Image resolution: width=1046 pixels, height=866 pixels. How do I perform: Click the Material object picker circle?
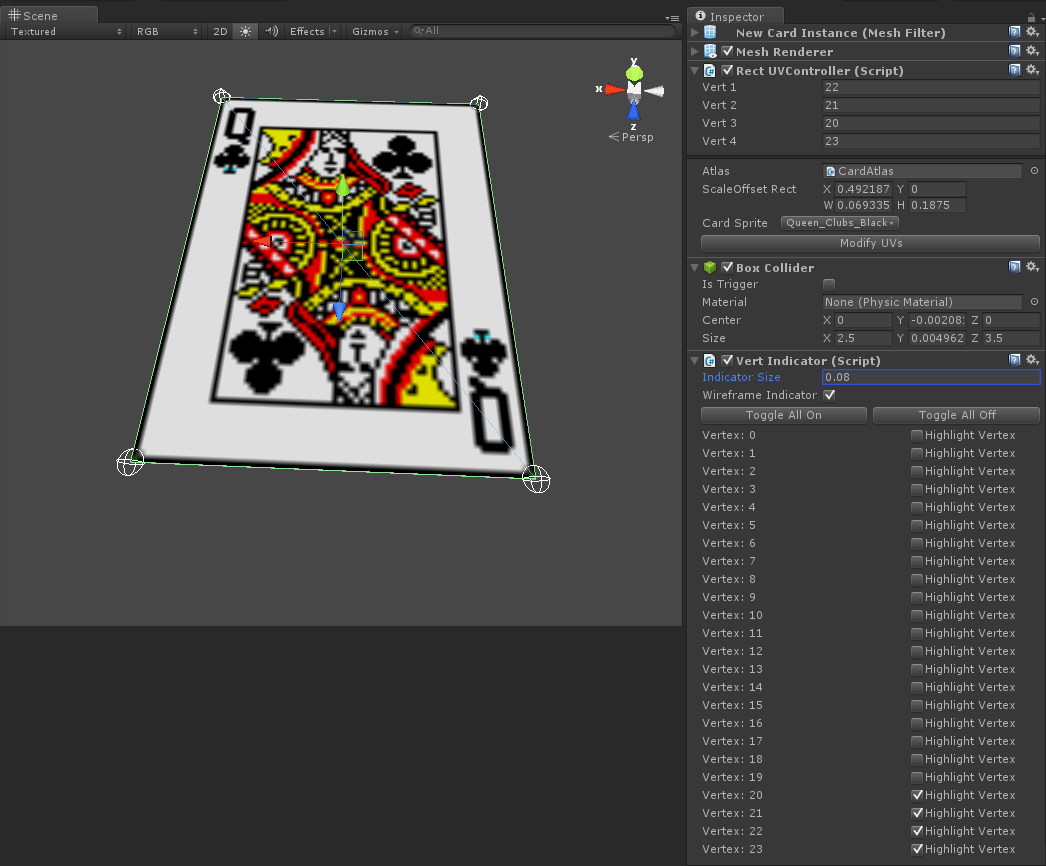[x=1034, y=302]
